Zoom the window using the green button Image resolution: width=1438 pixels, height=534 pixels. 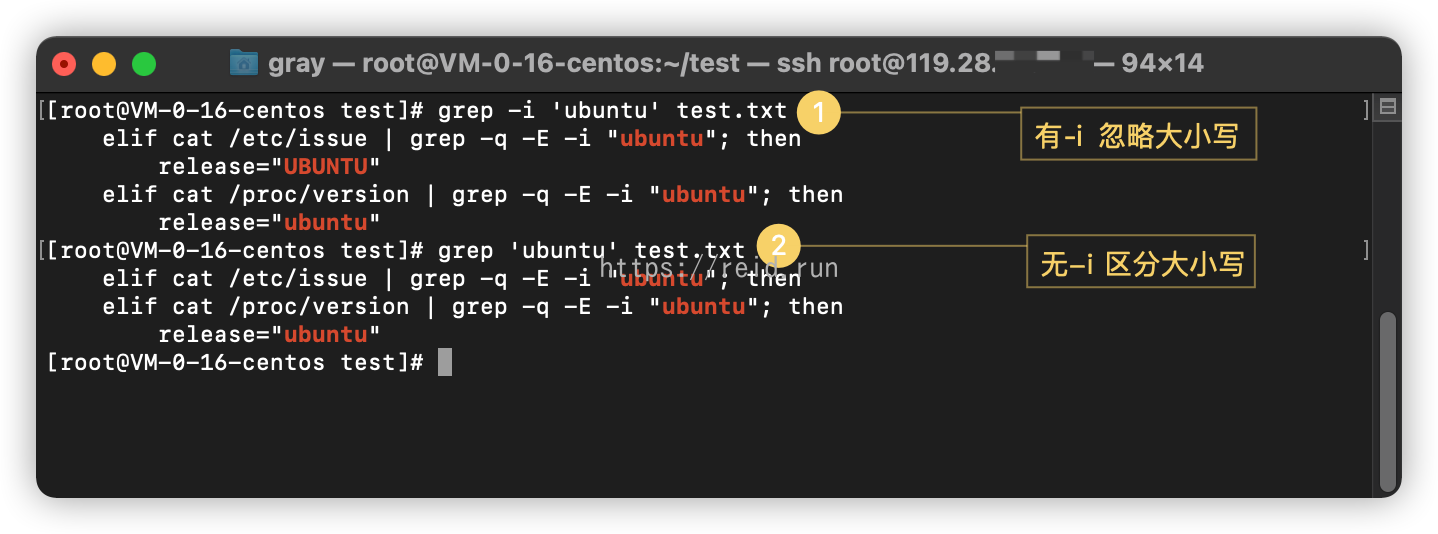[x=144, y=64]
